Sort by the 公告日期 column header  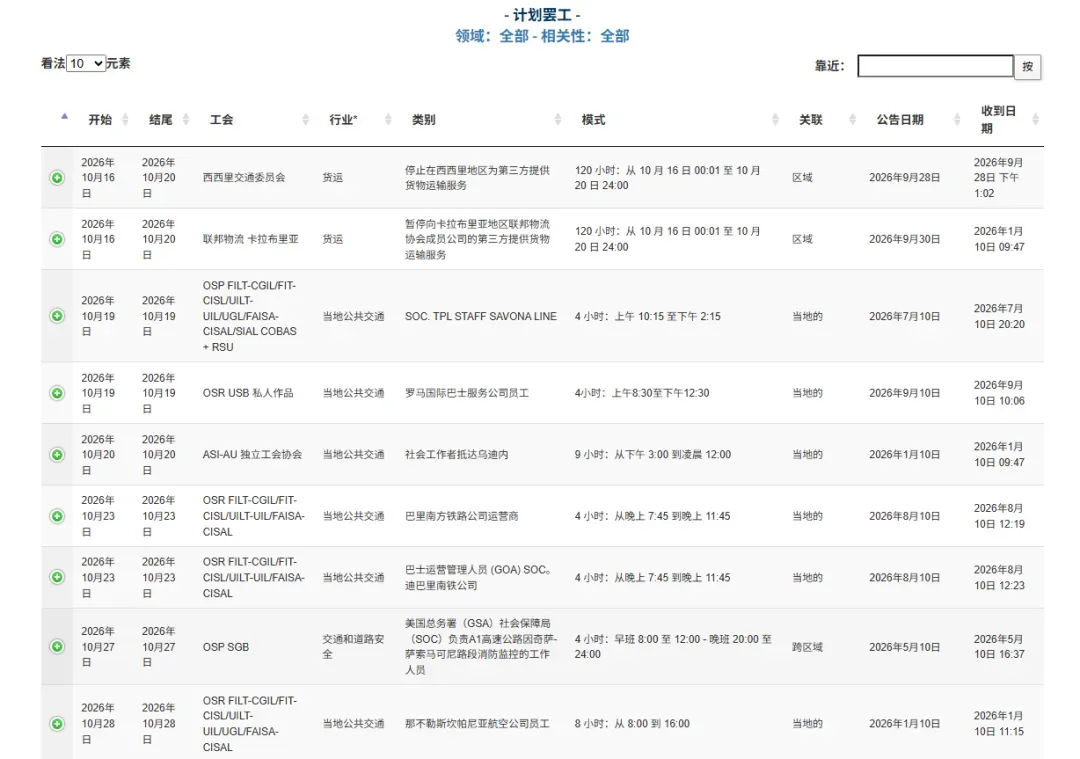pyautogui.click(x=900, y=120)
